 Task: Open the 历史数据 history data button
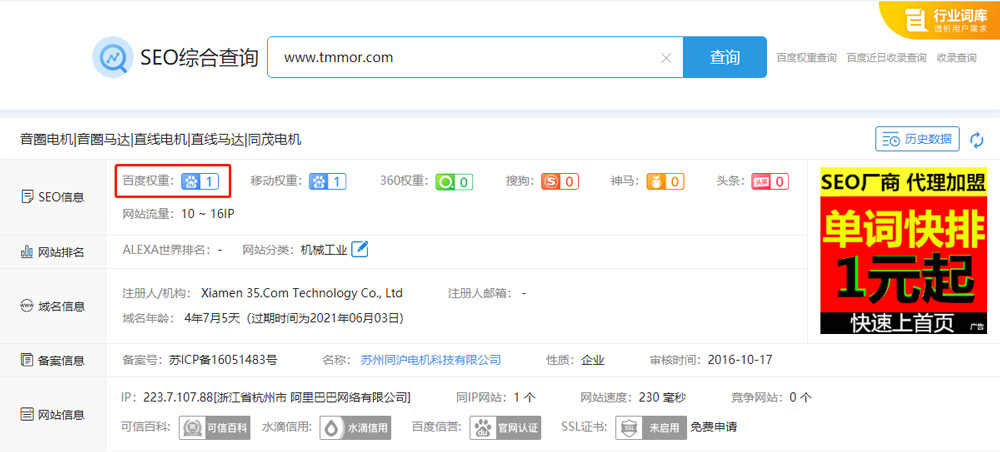(x=917, y=139)
